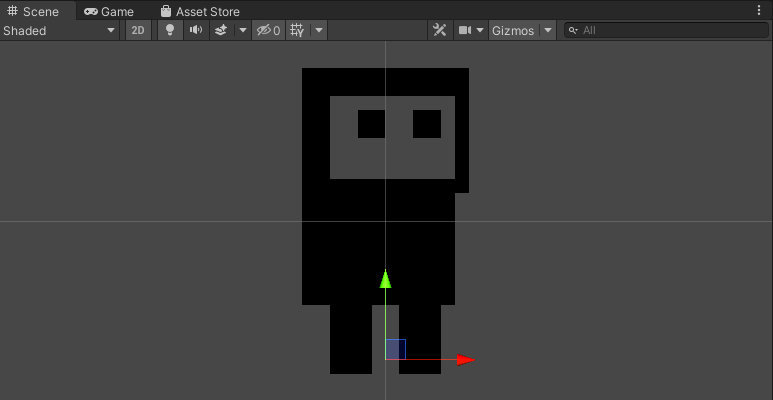Open the panel options kebab menu
The width and height of the screenshot is (773, 400).
tap(759, 10)
